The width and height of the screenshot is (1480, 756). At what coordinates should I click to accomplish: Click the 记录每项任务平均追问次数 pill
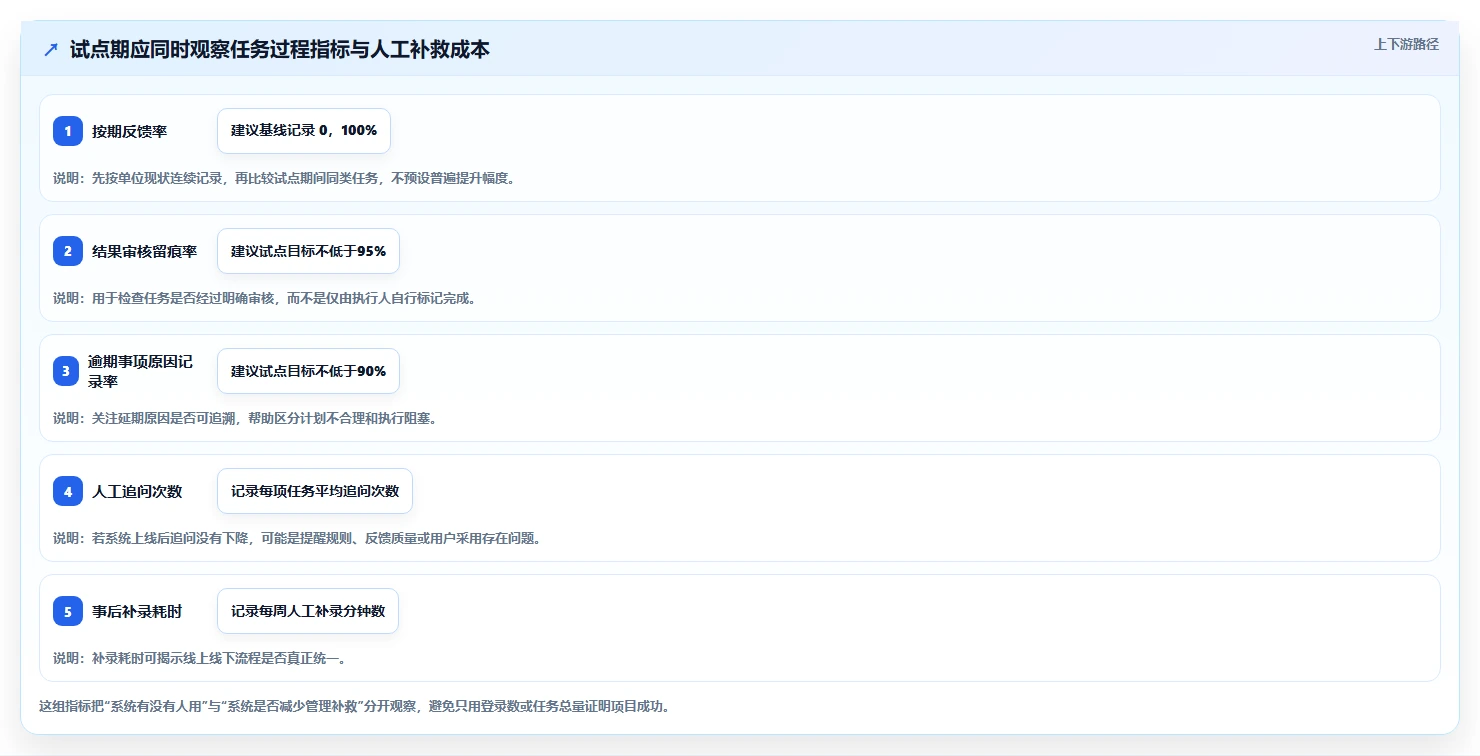[315, 491]
